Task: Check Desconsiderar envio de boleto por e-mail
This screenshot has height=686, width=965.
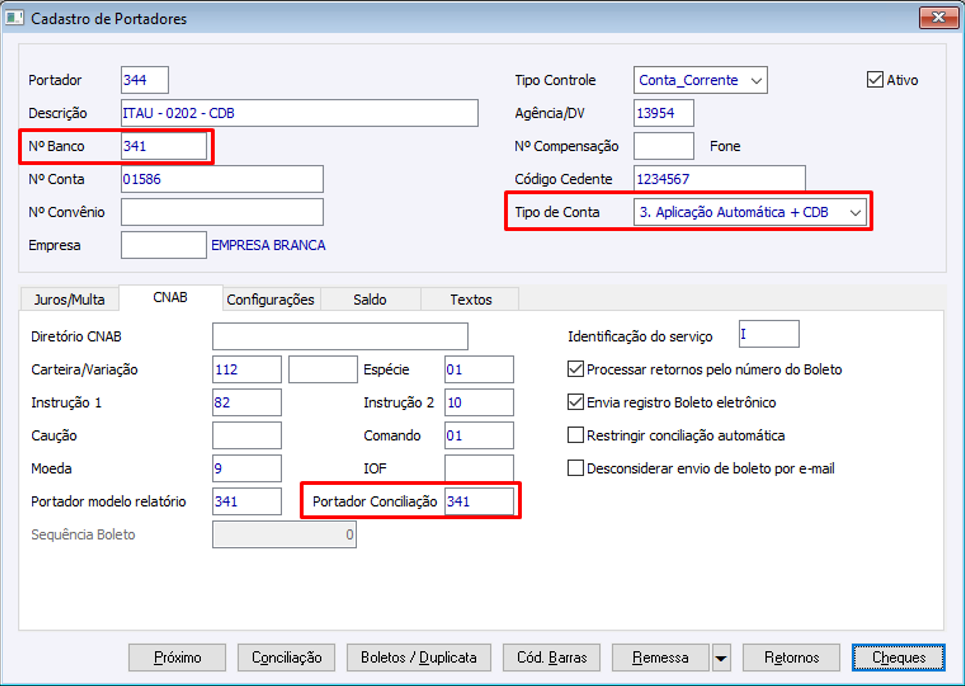Action: pyautogui.click(x=575, y=468)
